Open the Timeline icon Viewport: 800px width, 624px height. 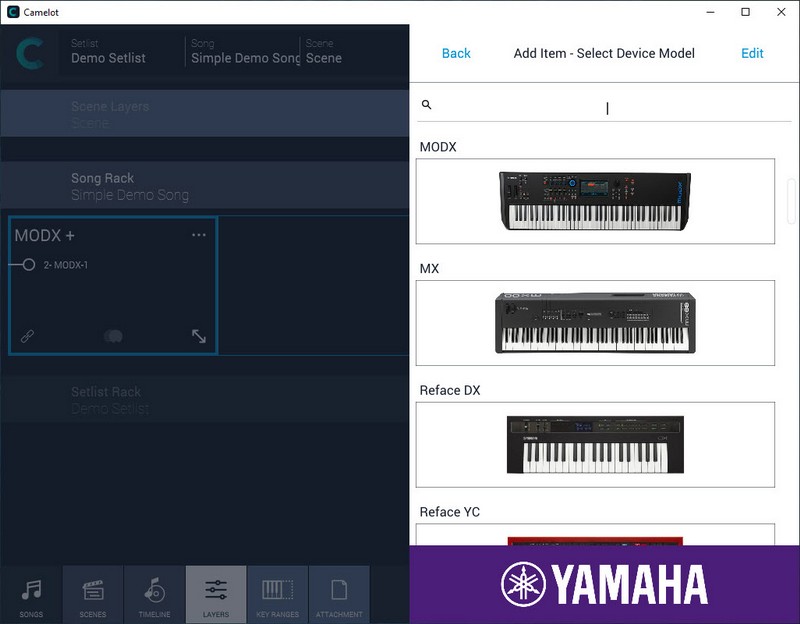click(154, 594)
